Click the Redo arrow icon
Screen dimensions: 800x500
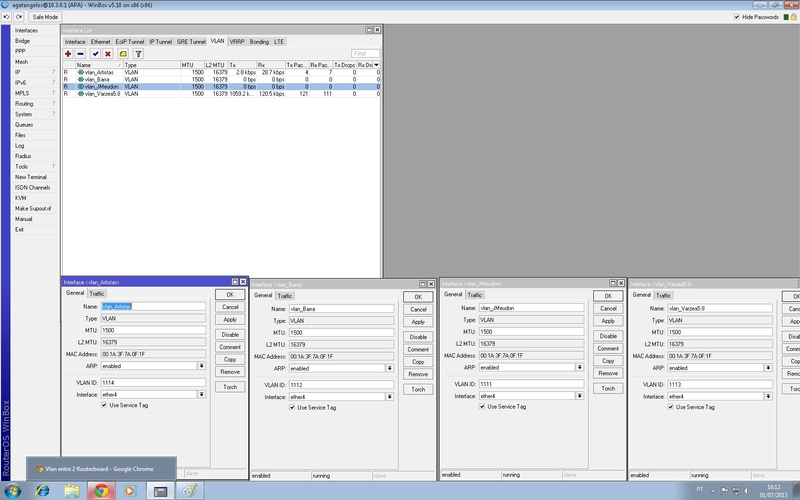tap(19, 17)
